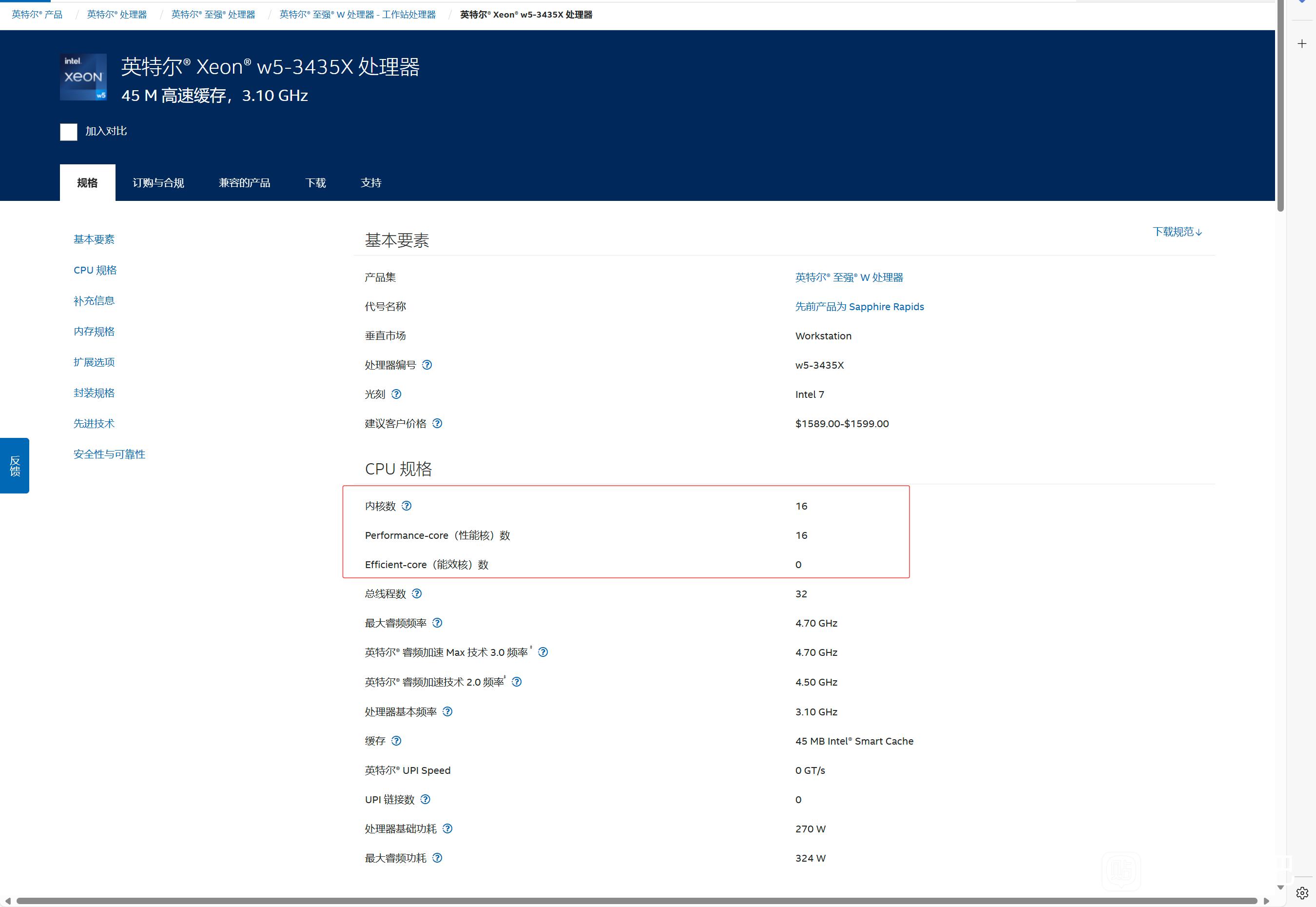This screenshot has width=1316, height=907.
Task: Go to the 下载 tab
Action: [316, 182]
